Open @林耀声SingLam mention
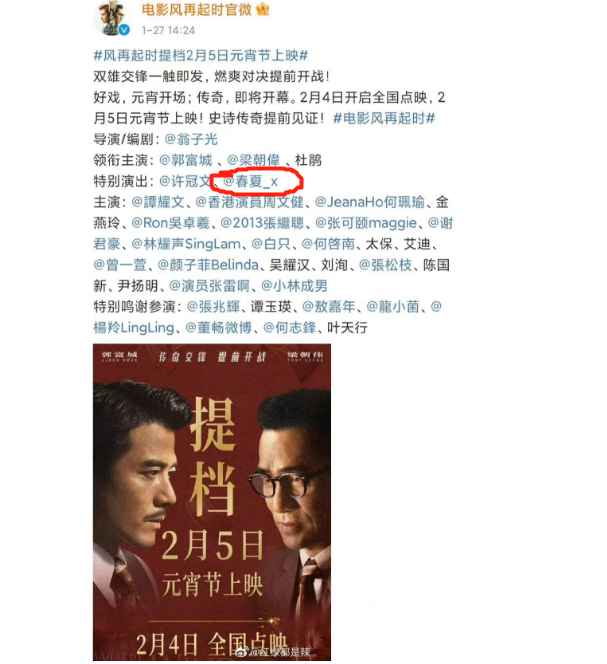This screenshot has width=607, height=664. coord(186,244)
